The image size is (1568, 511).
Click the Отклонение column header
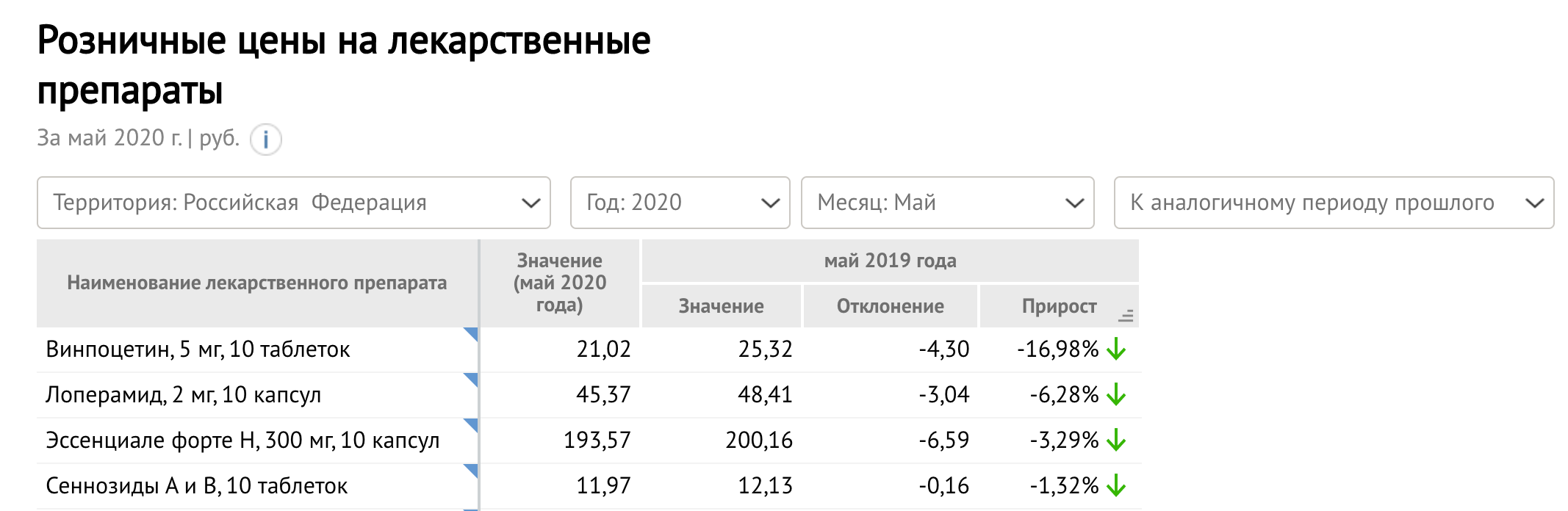point(891,306)
